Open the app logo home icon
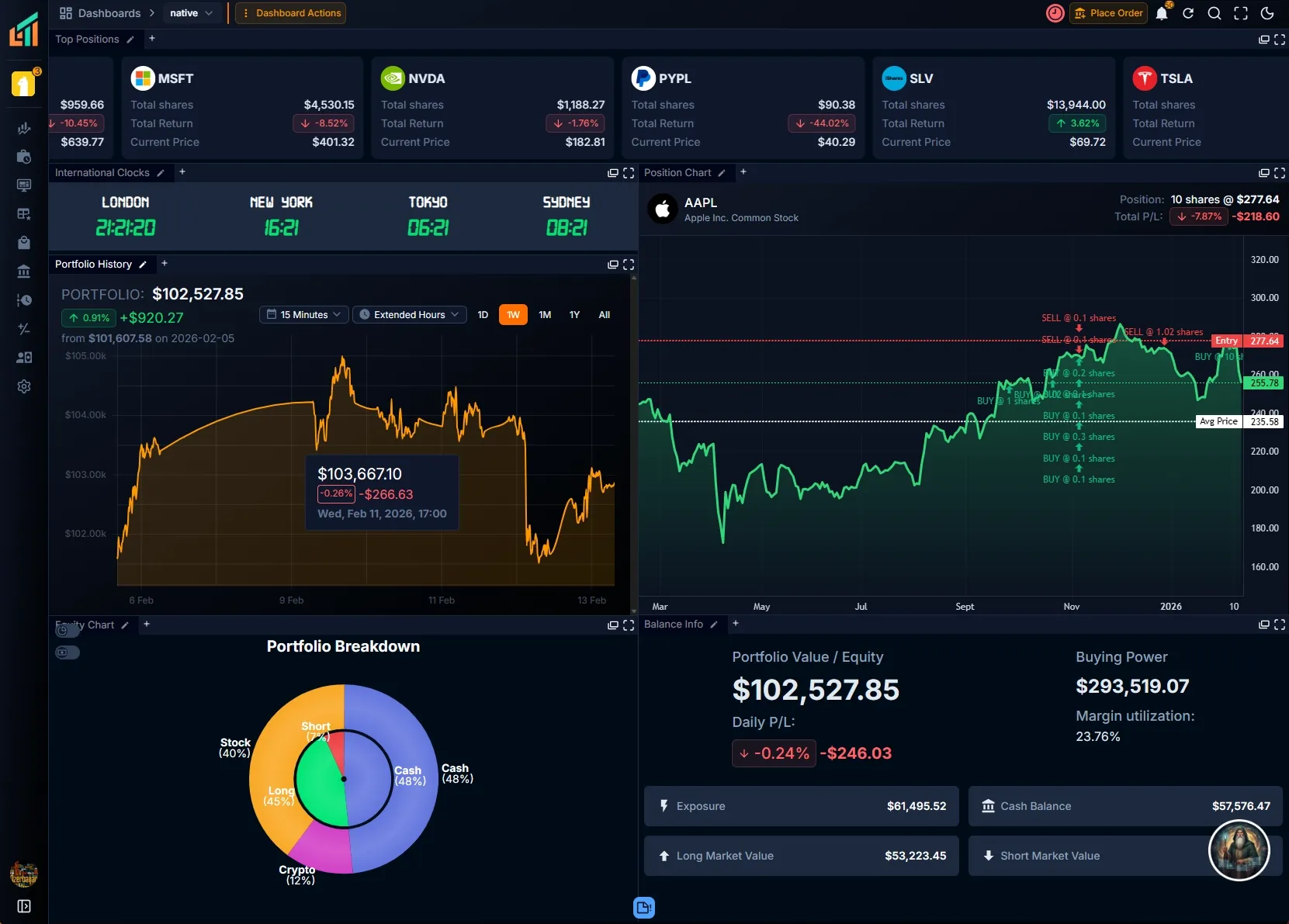The image size is (1289, 924). [23, 30]
